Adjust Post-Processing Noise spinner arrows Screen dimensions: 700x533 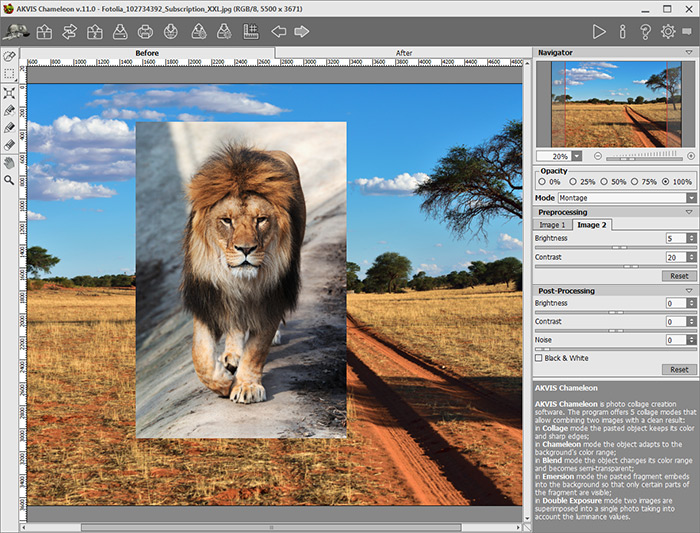[x=692, y=340]
